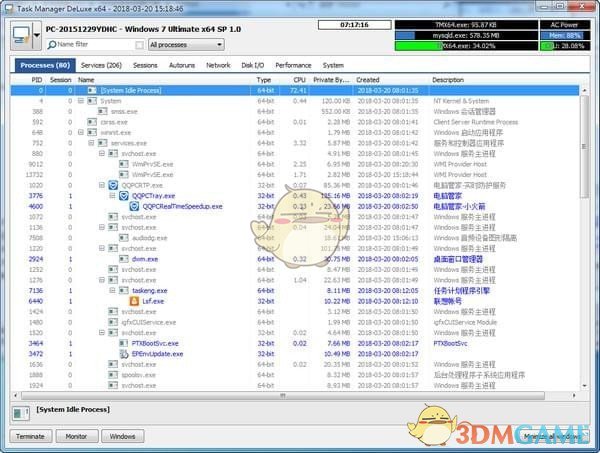Collapse the QQPCRTP.exe tree node
The width and height of the screenshot is (600, 453).
tap(102, 185)
